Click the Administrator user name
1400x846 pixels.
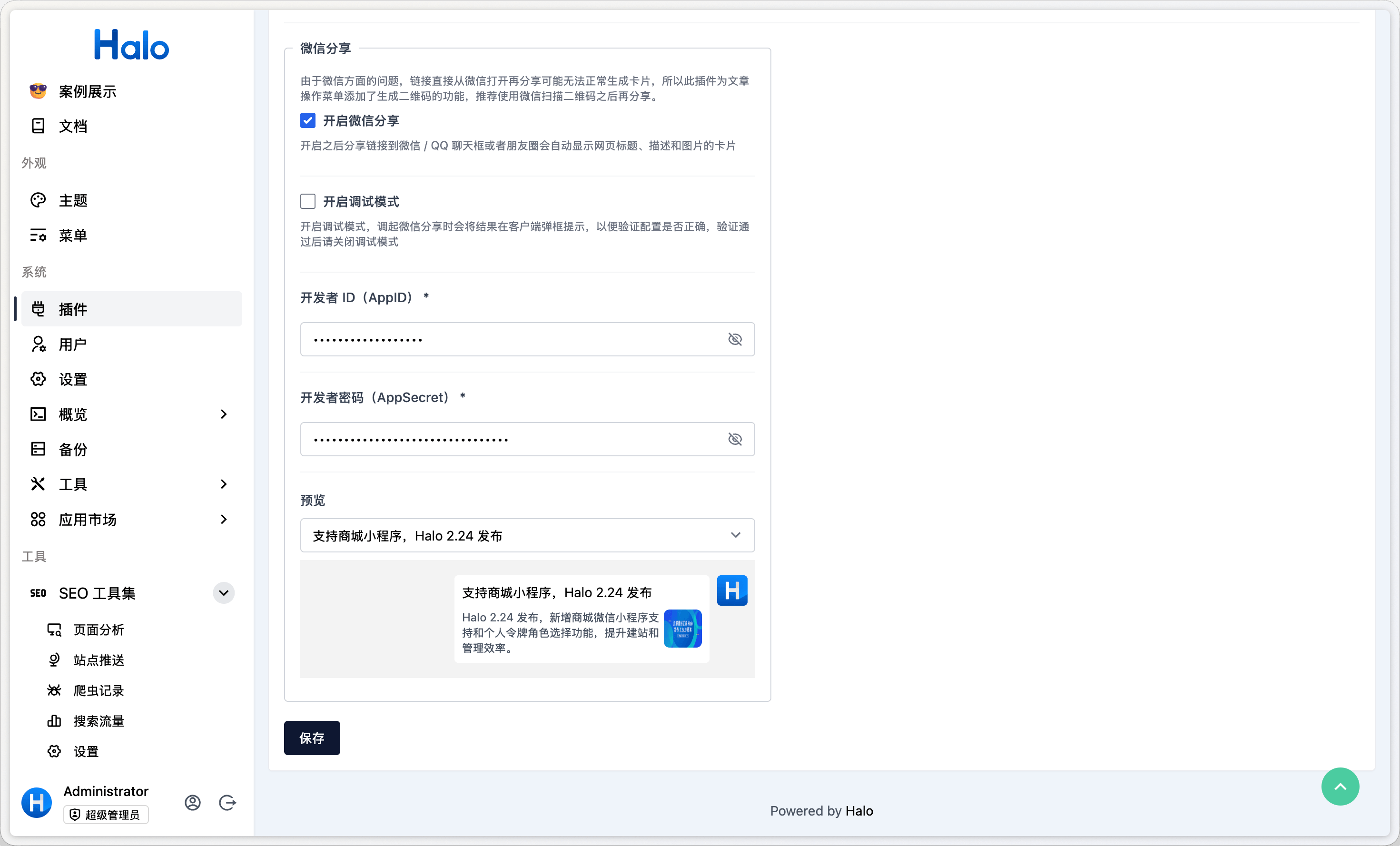(x=106, y=791)
